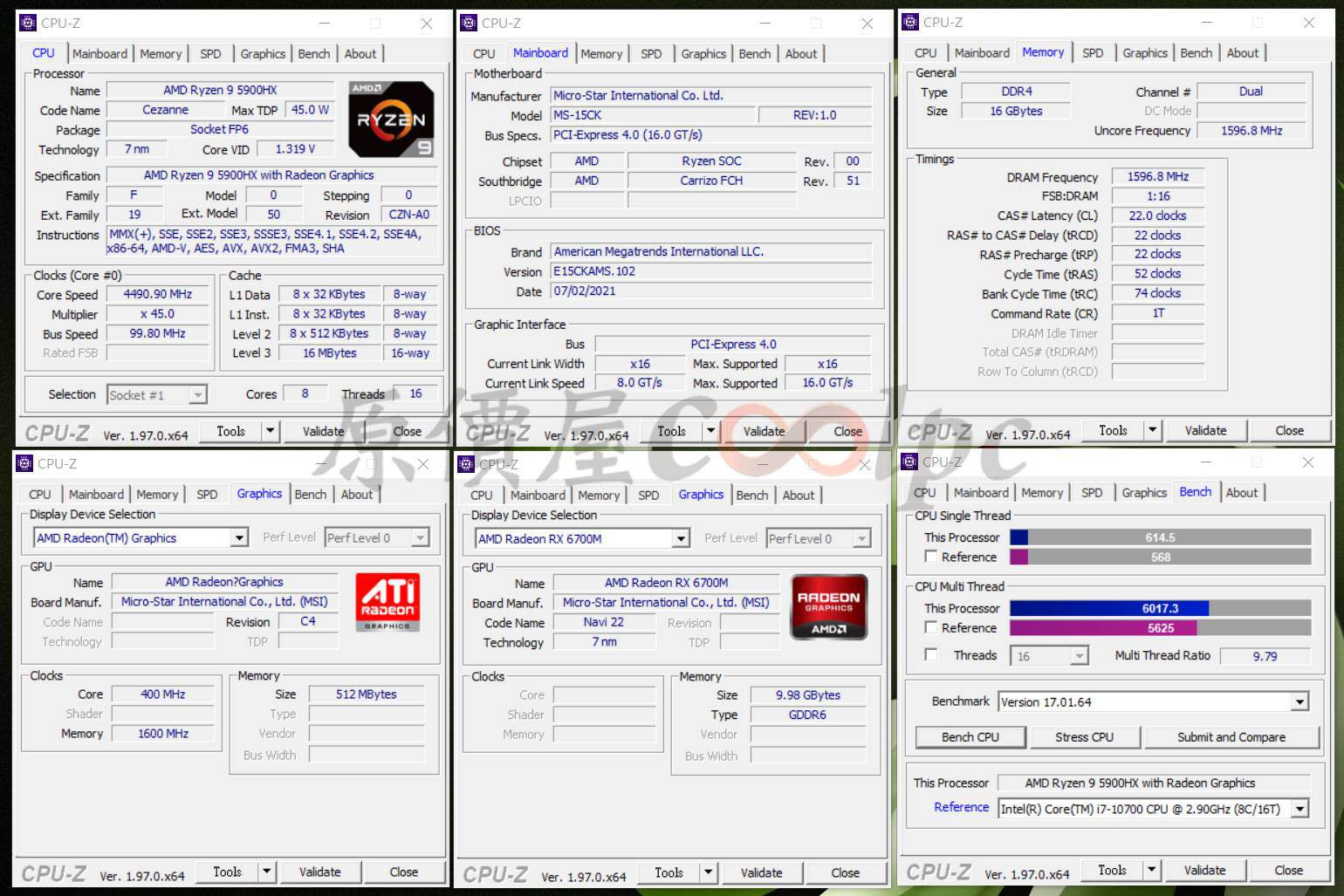Open Tools dropdown arrow in Memory window
1344x896 pixels.
1152,430
